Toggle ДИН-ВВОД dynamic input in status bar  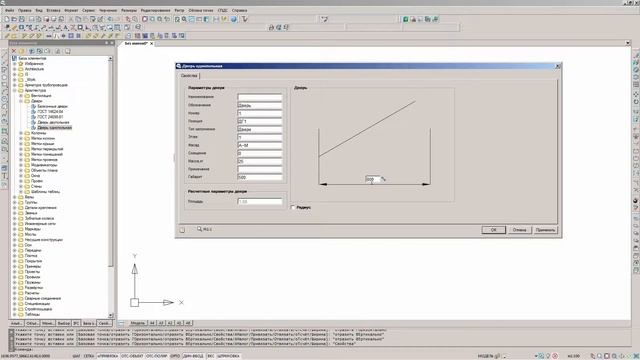[193, 356]
